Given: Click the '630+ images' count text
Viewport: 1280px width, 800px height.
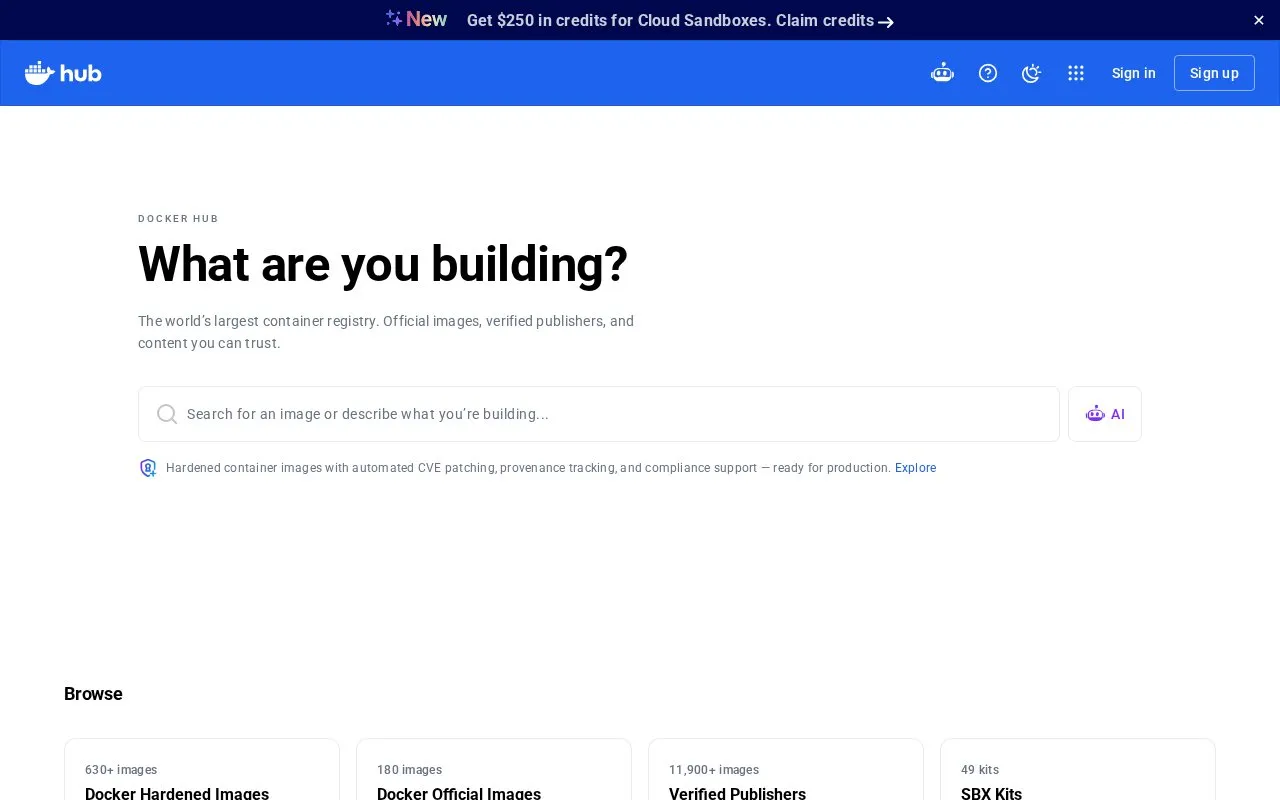Looking at the screenshot, I should [x=121, y=770].
